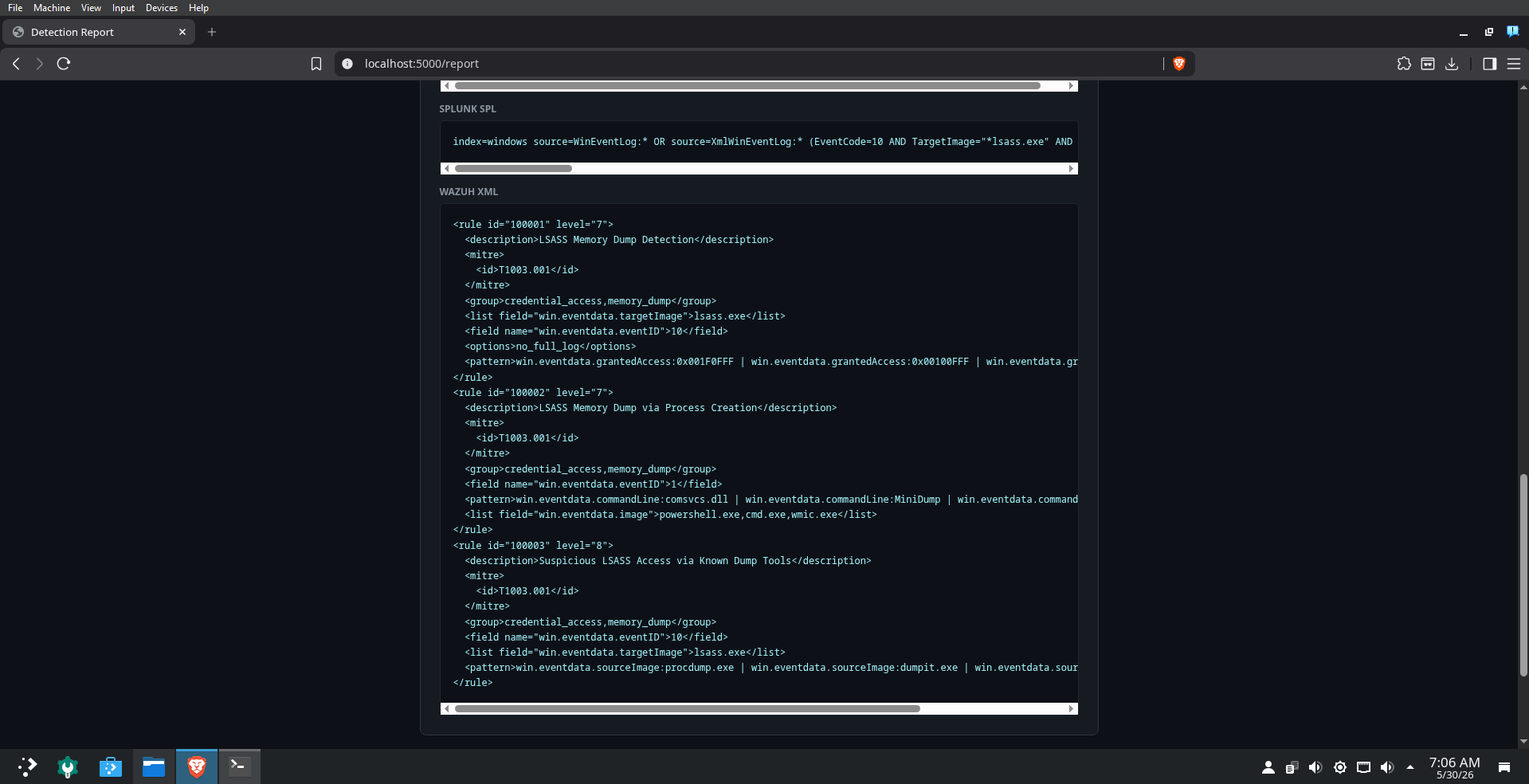Click the 'LSASS Memory Dump via Process Creation' line

651,408
